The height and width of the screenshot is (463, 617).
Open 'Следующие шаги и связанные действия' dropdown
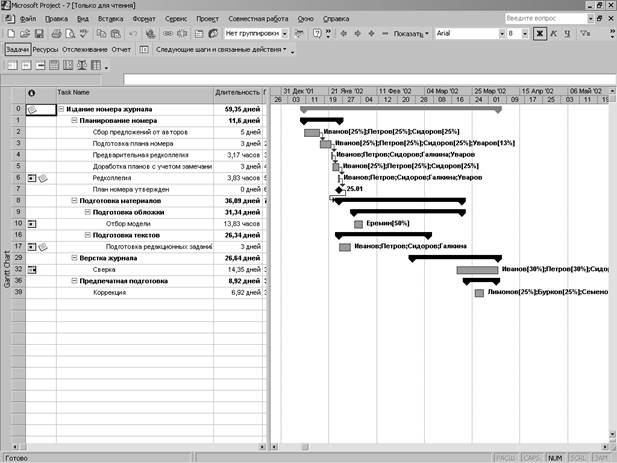(x=221, y=50)
